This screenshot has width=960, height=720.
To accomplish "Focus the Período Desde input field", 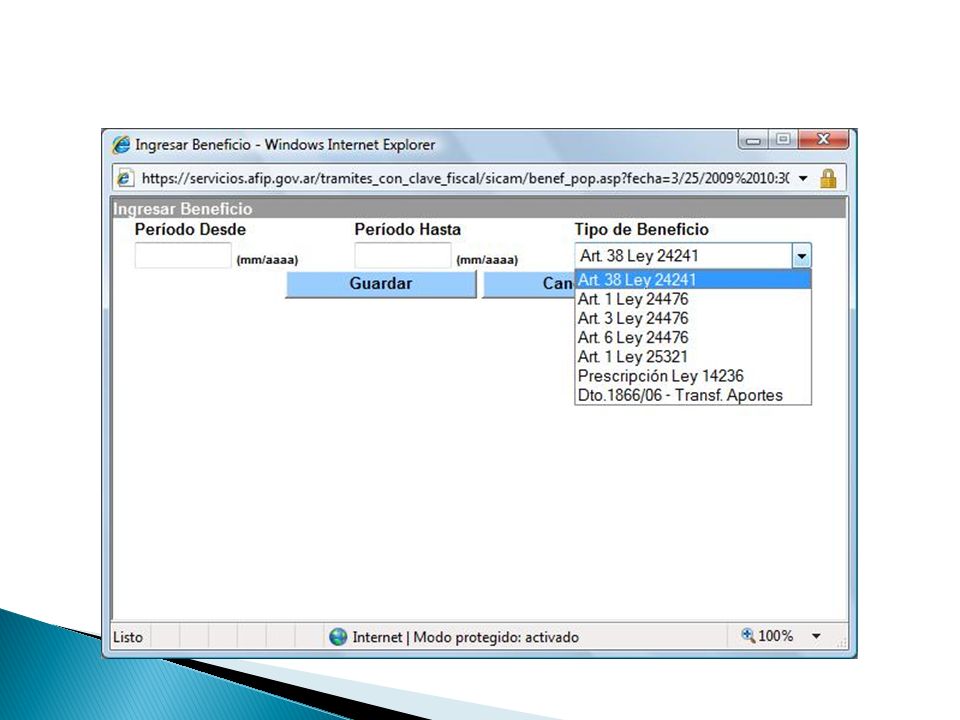I will pos(183,255).
